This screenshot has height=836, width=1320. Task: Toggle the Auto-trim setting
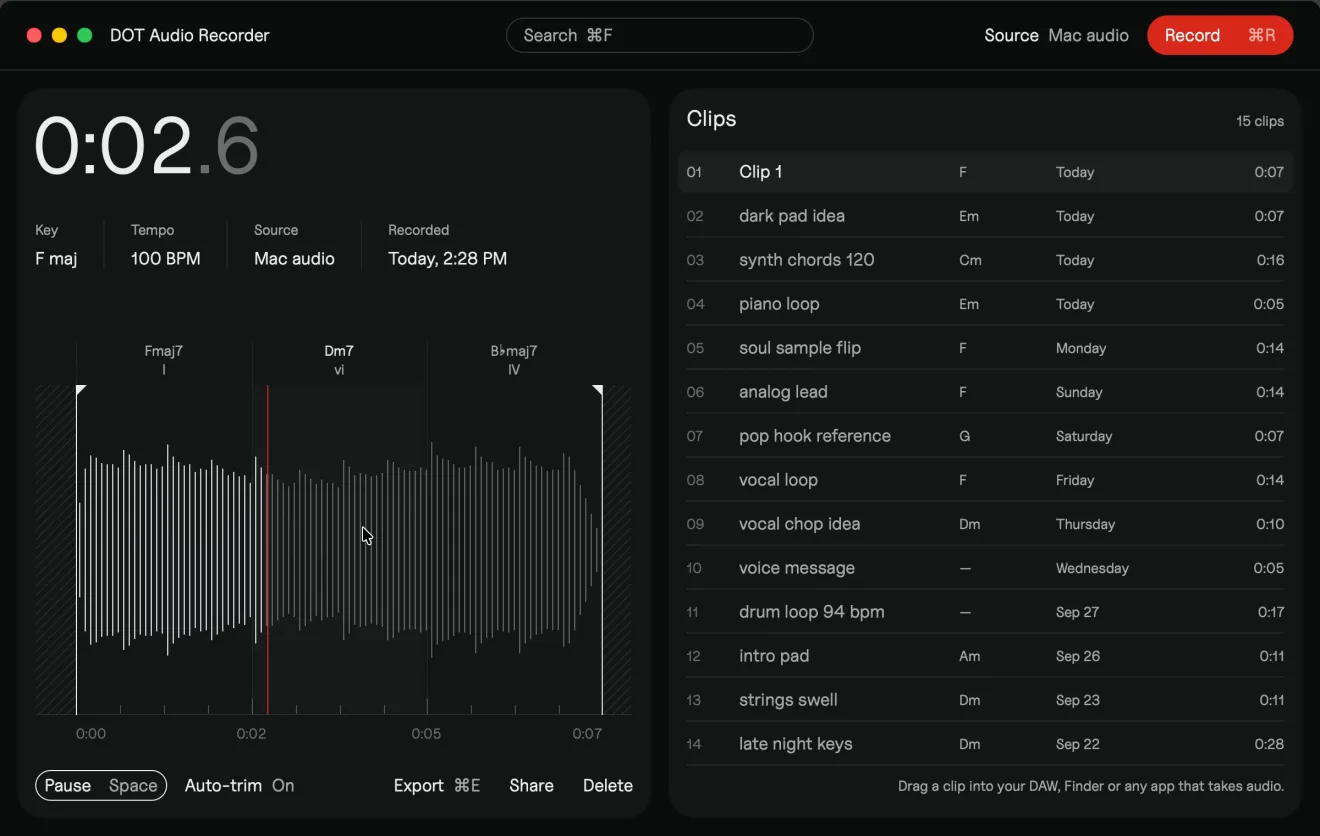click(239, 786)
